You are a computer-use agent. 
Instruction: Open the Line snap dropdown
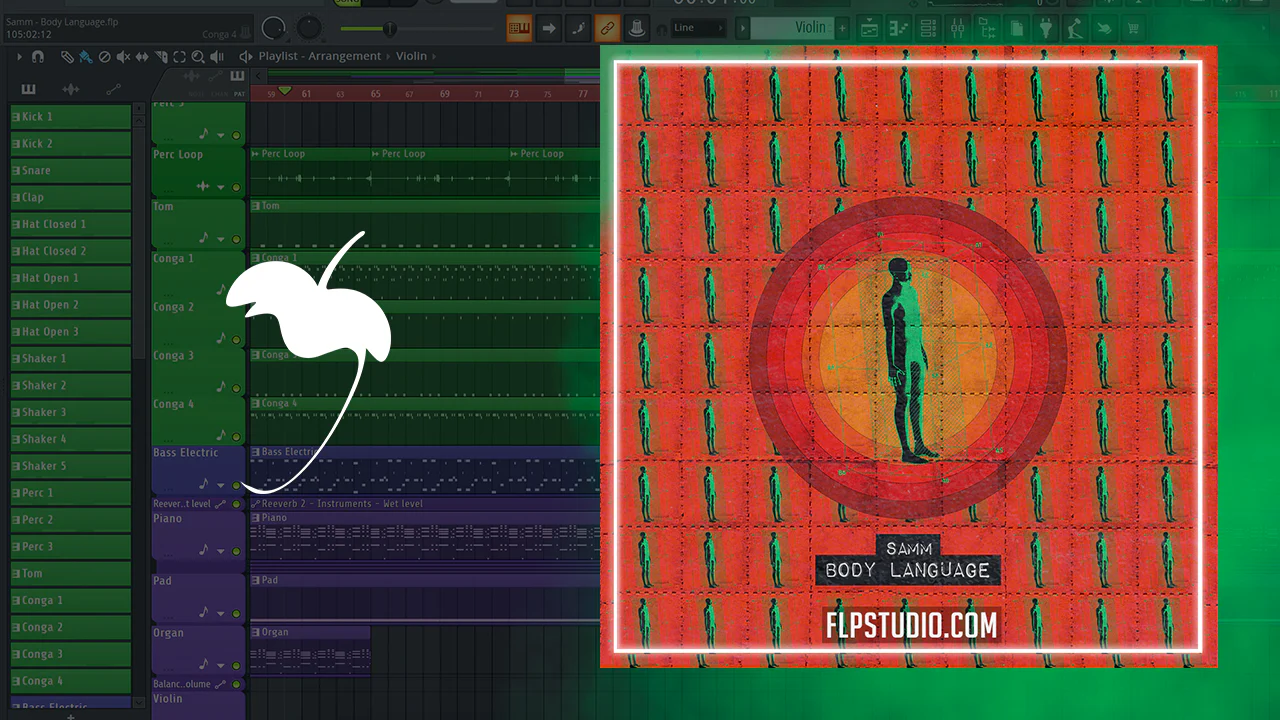(x=698, y=28)
